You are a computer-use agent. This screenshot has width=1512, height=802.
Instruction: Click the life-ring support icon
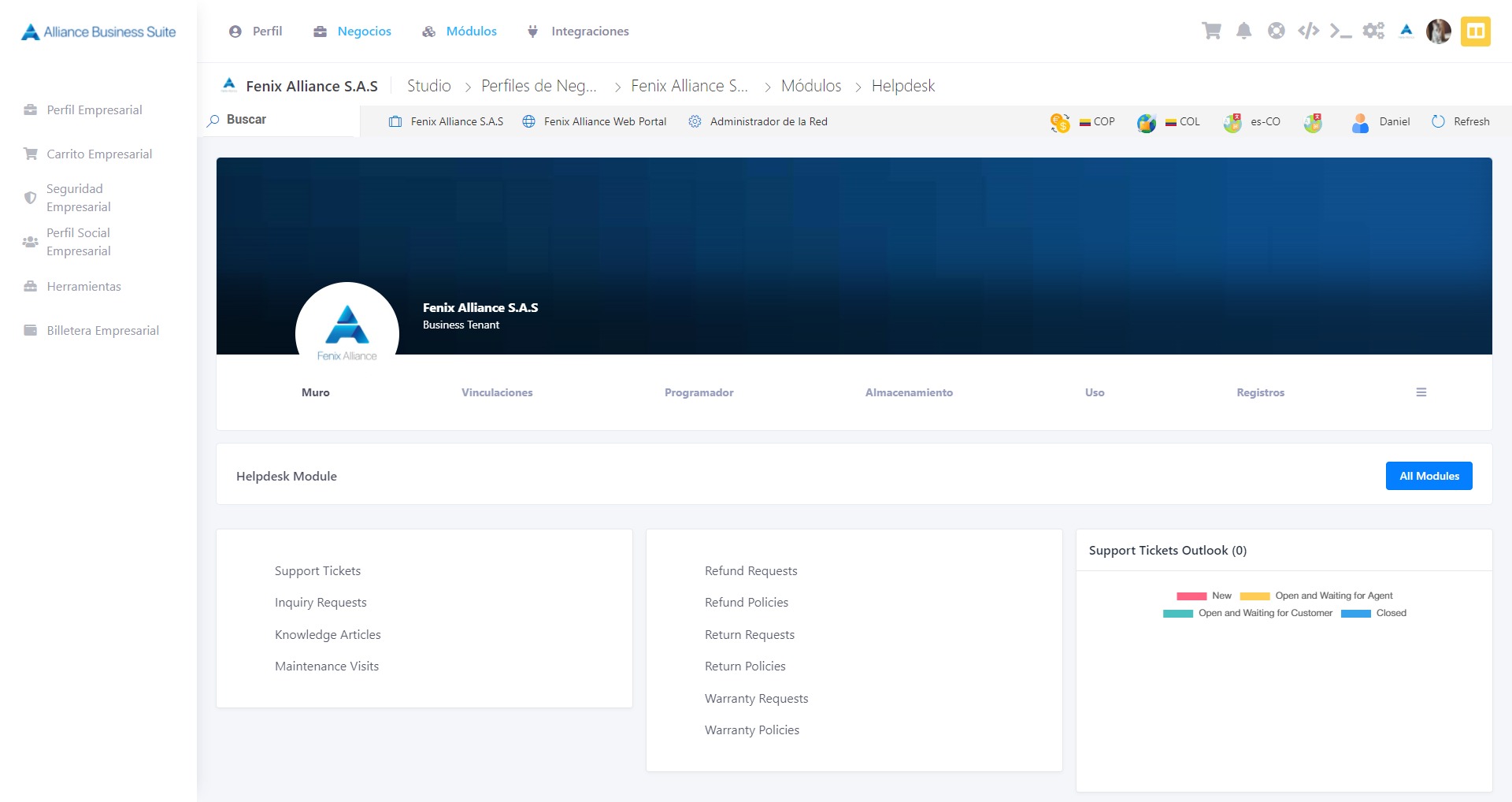(x=1276, y=31)
